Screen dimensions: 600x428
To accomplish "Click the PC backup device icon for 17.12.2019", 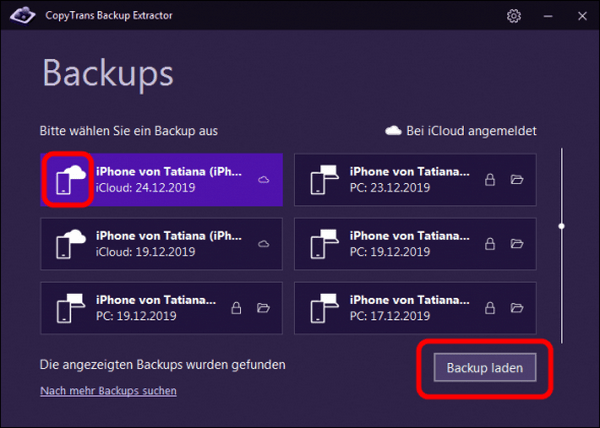I will click(324, 308).
